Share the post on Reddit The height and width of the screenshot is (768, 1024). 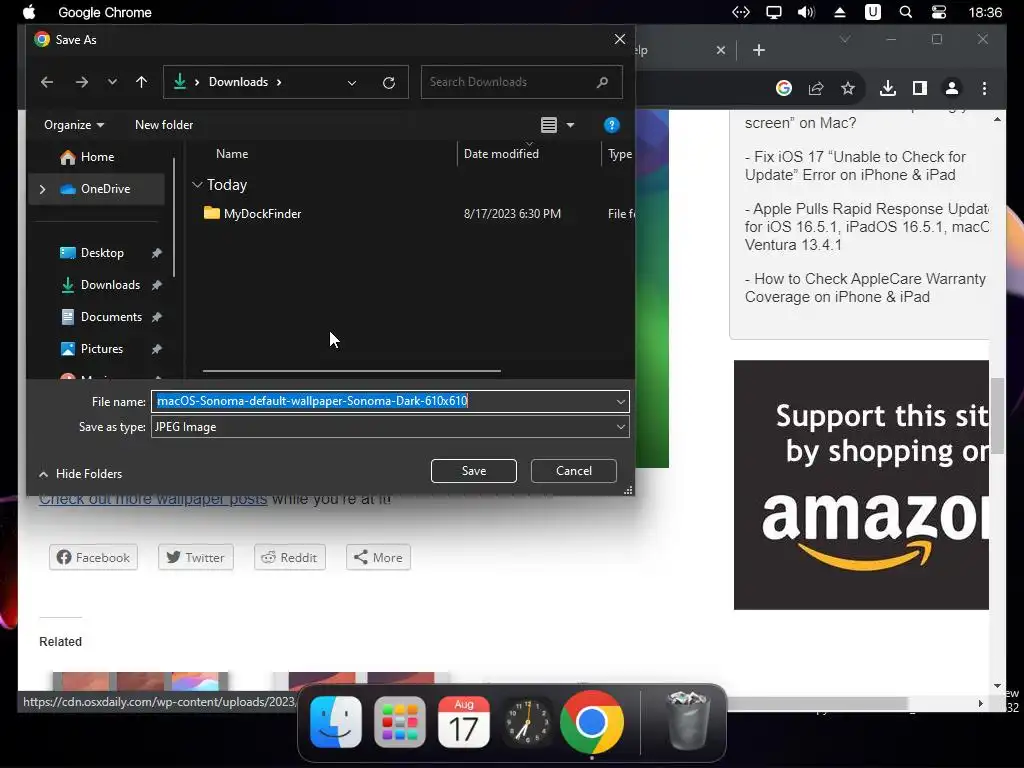pyautogui.click(x=289, y=558)
